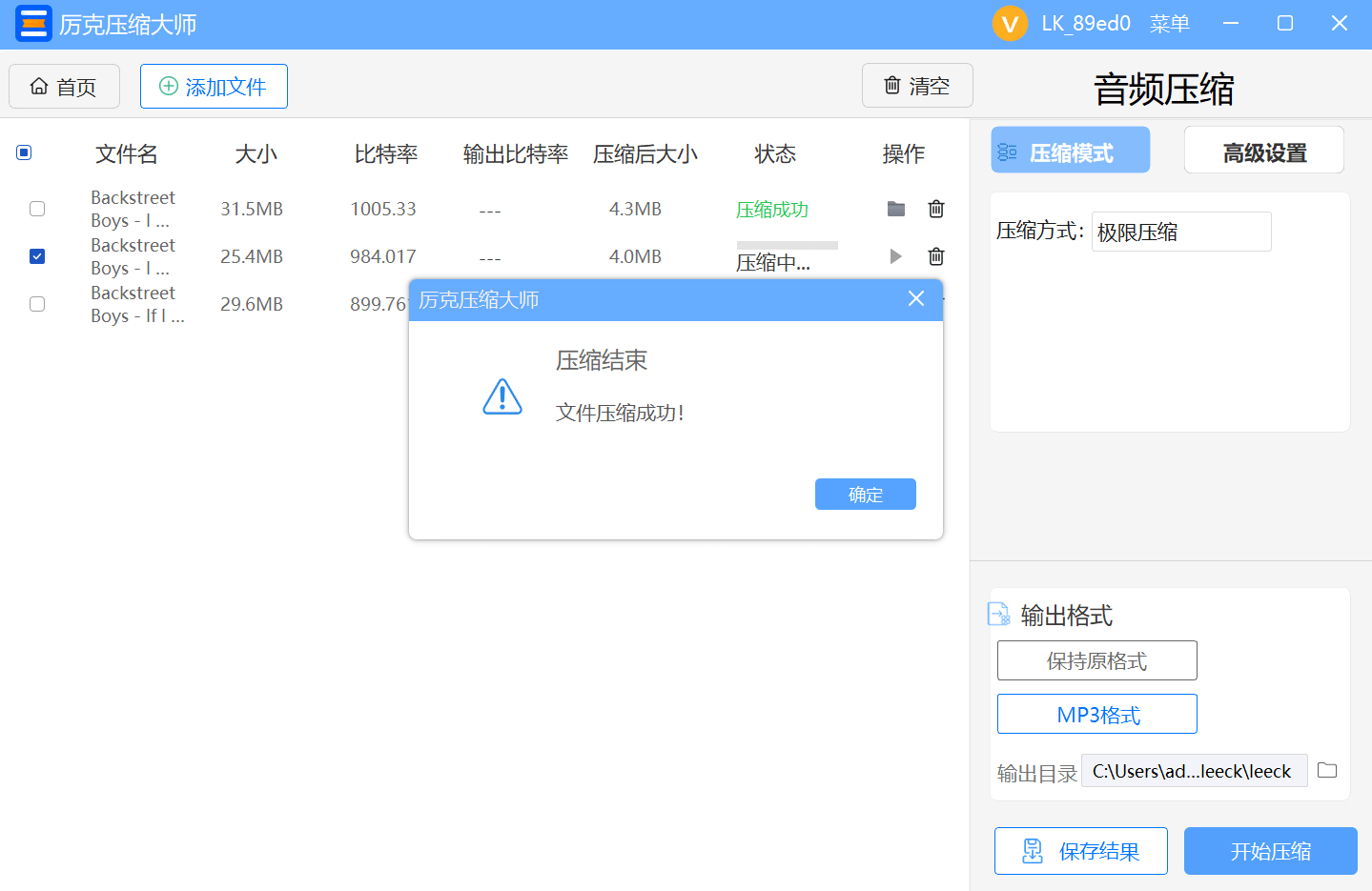Check the 31.5MB file row checkbox
This screenshot has height=891, width=1372.
[37, 209]
